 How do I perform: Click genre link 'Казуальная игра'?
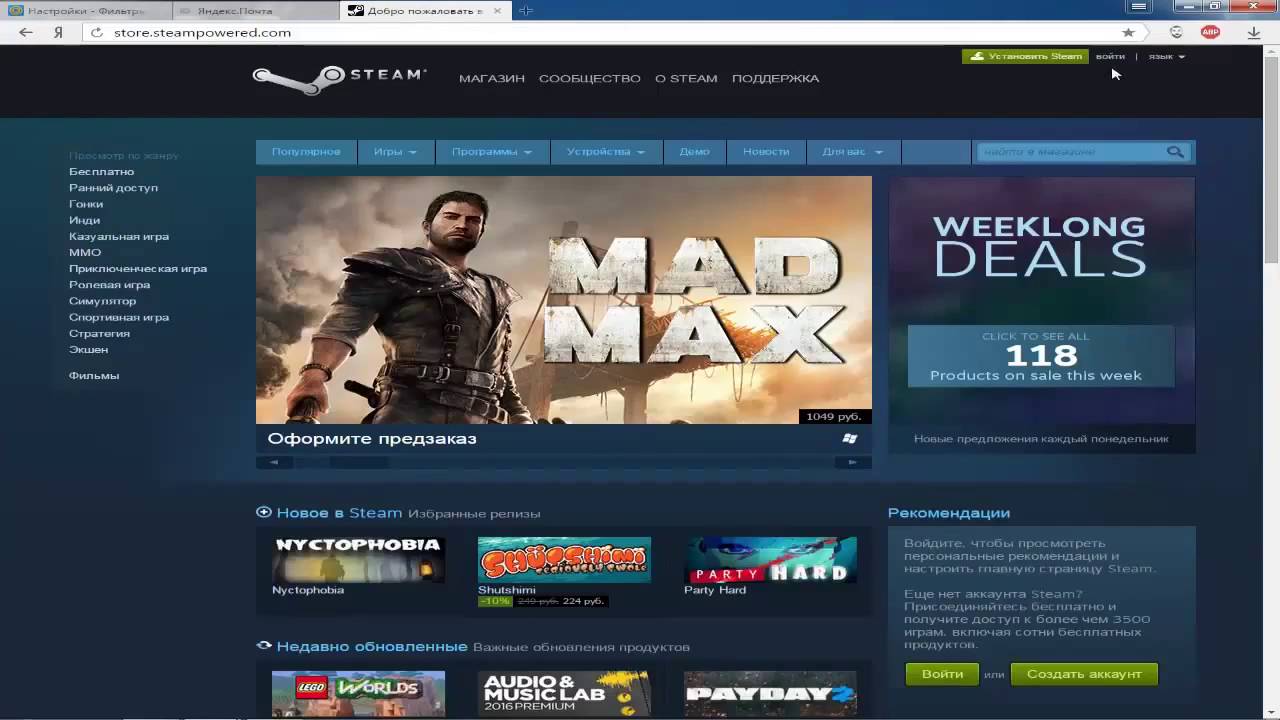coord(119,236)
